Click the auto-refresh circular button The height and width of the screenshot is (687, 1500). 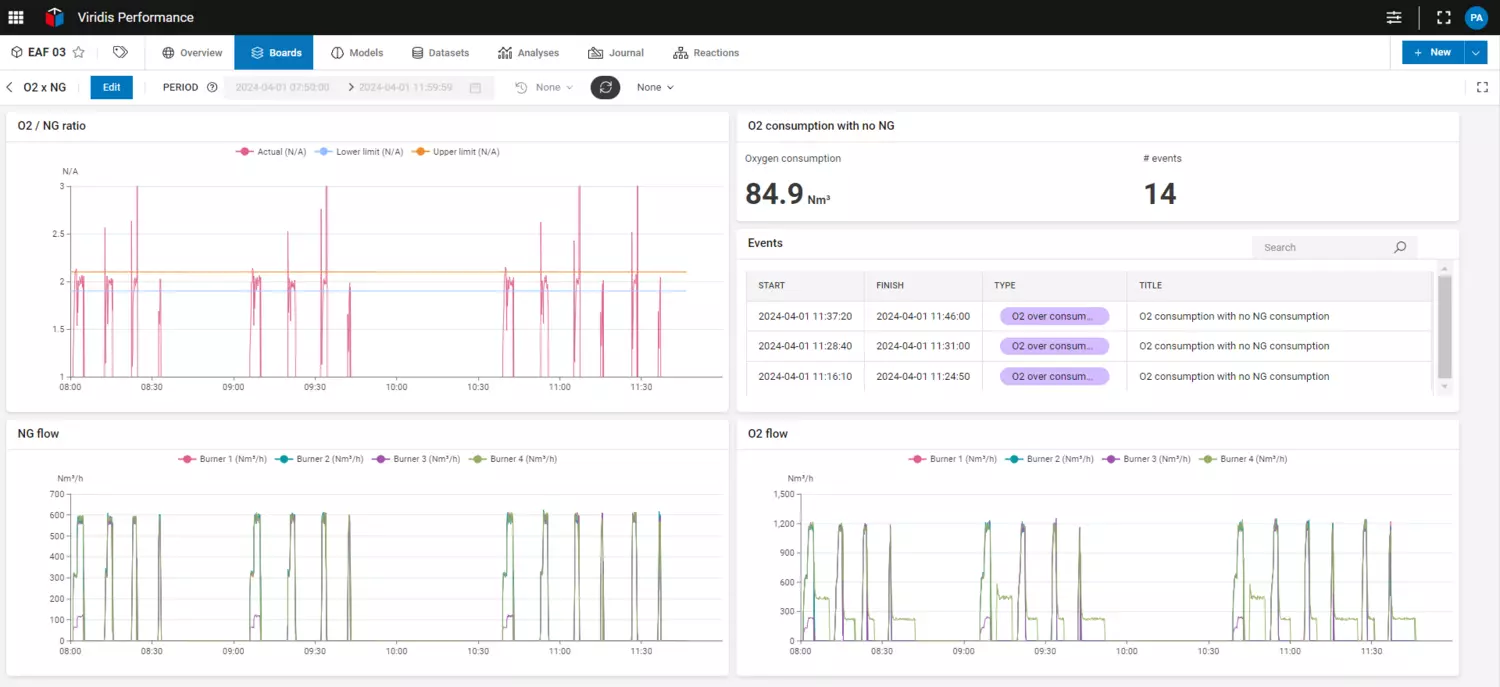(605, 87)
